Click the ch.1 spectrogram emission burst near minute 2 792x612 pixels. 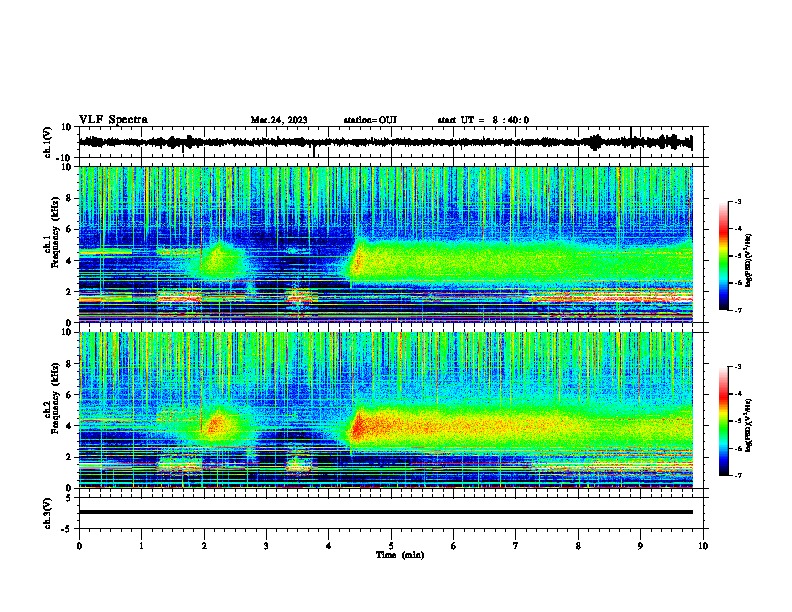pos(217,260)
